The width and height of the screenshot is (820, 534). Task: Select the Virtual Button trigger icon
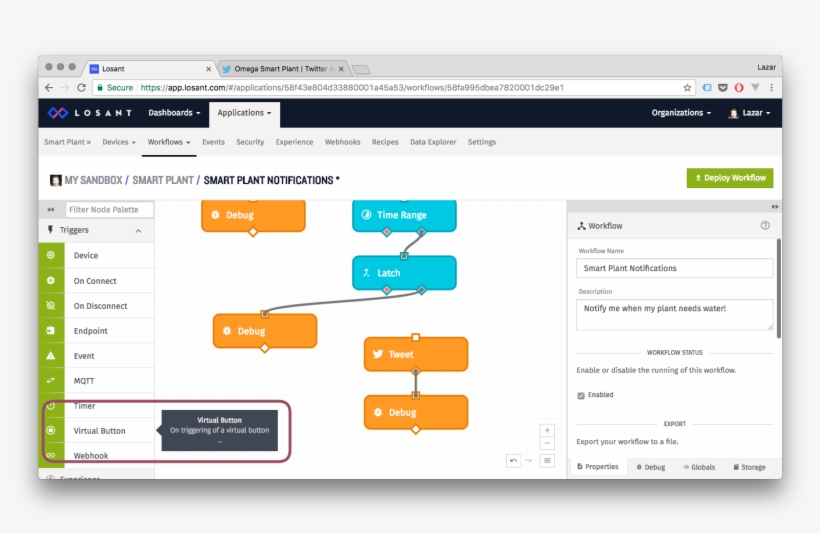tap(51, 431)
